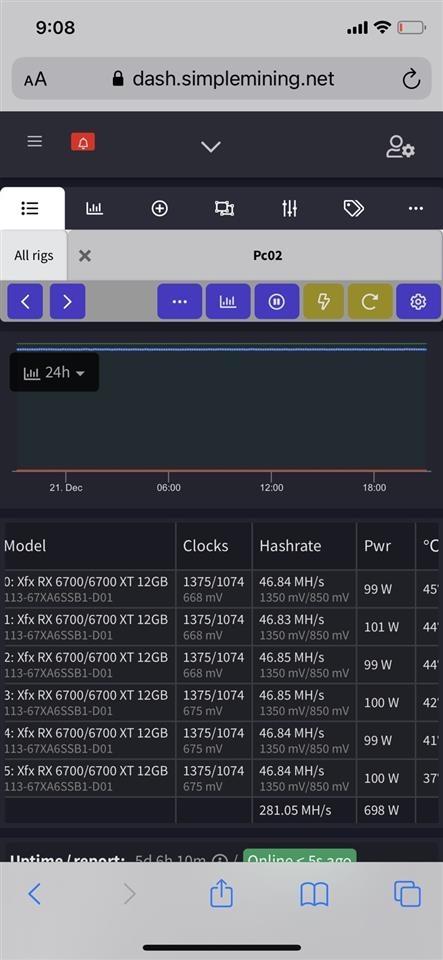Viewport: 443px width, 960px height.
Task: Open the tags tab icon
Action: click(x=354, y=209)
